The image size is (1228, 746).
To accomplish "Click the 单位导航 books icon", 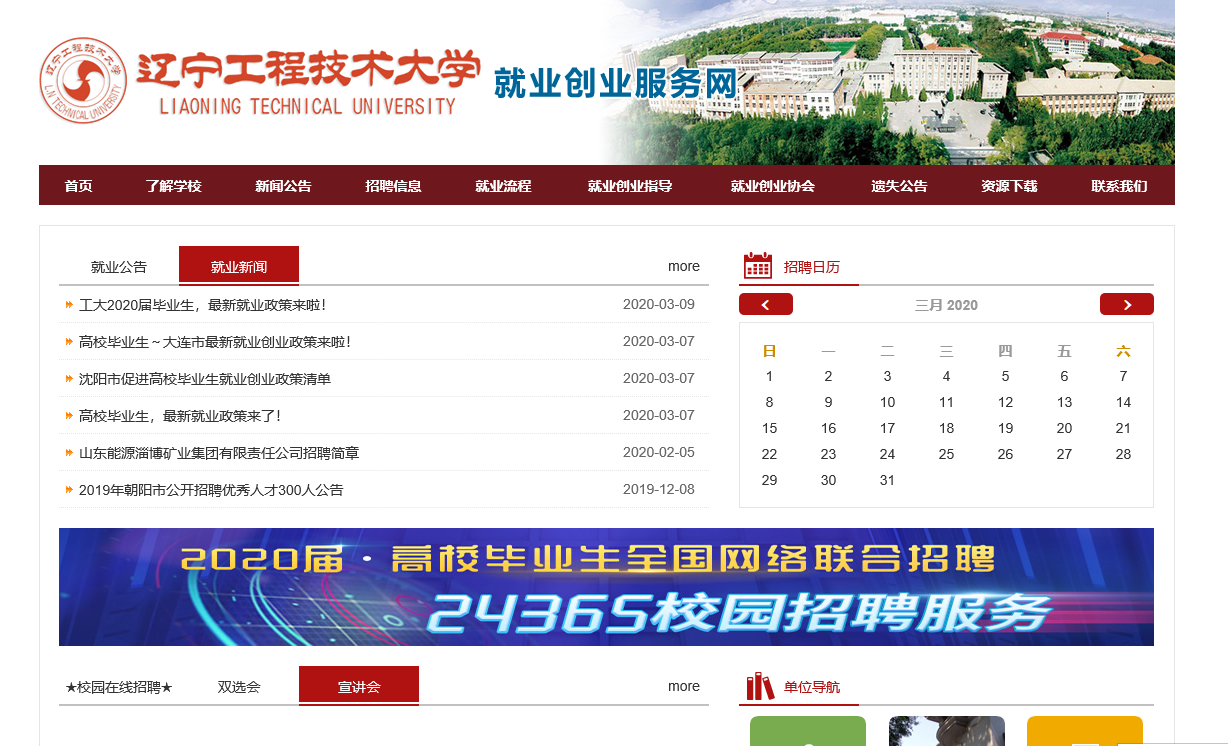I will pos(760,686).
